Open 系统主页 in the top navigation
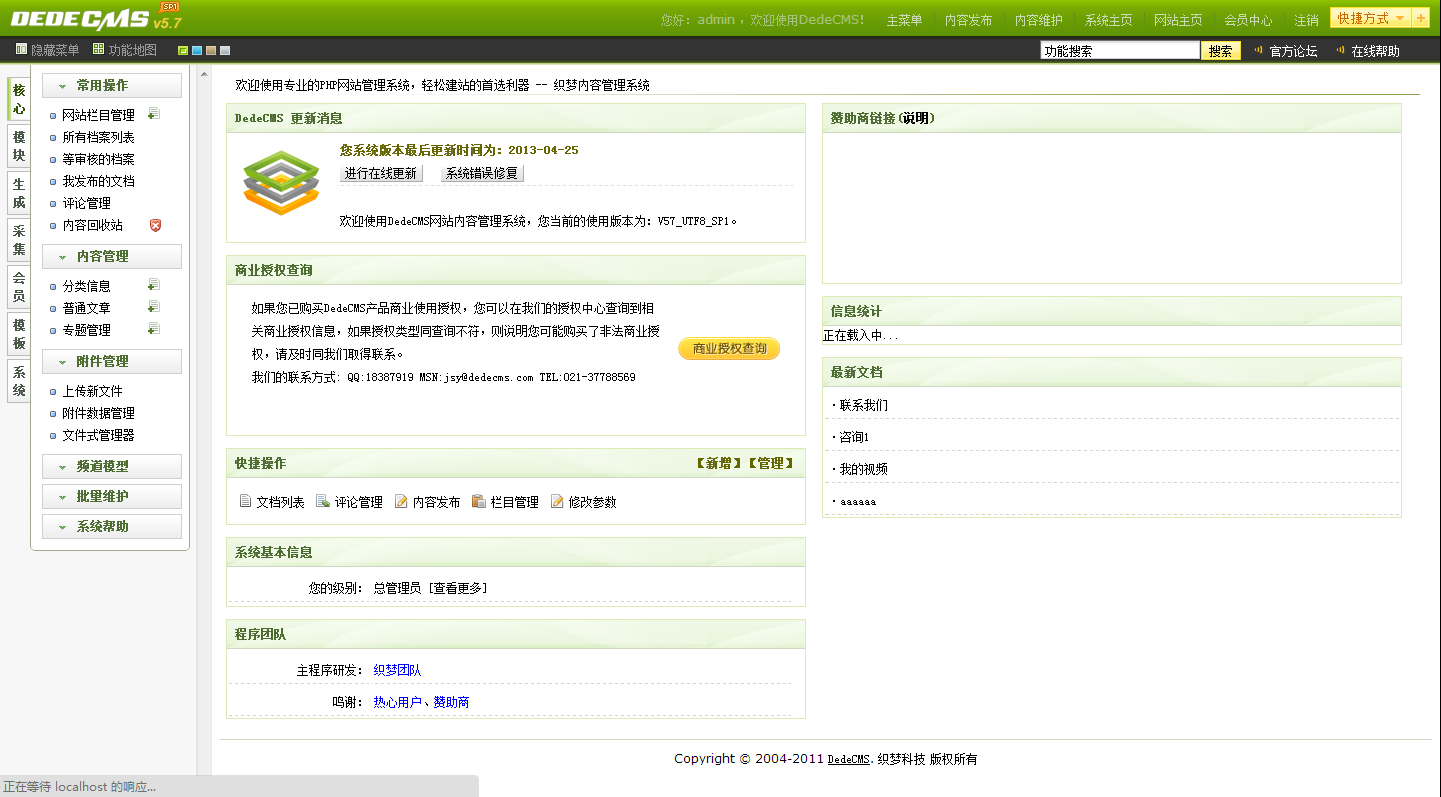Image resolution: width=1441 pixels, height=797 pixels. pyautogui.click(x=1108, y=20)
